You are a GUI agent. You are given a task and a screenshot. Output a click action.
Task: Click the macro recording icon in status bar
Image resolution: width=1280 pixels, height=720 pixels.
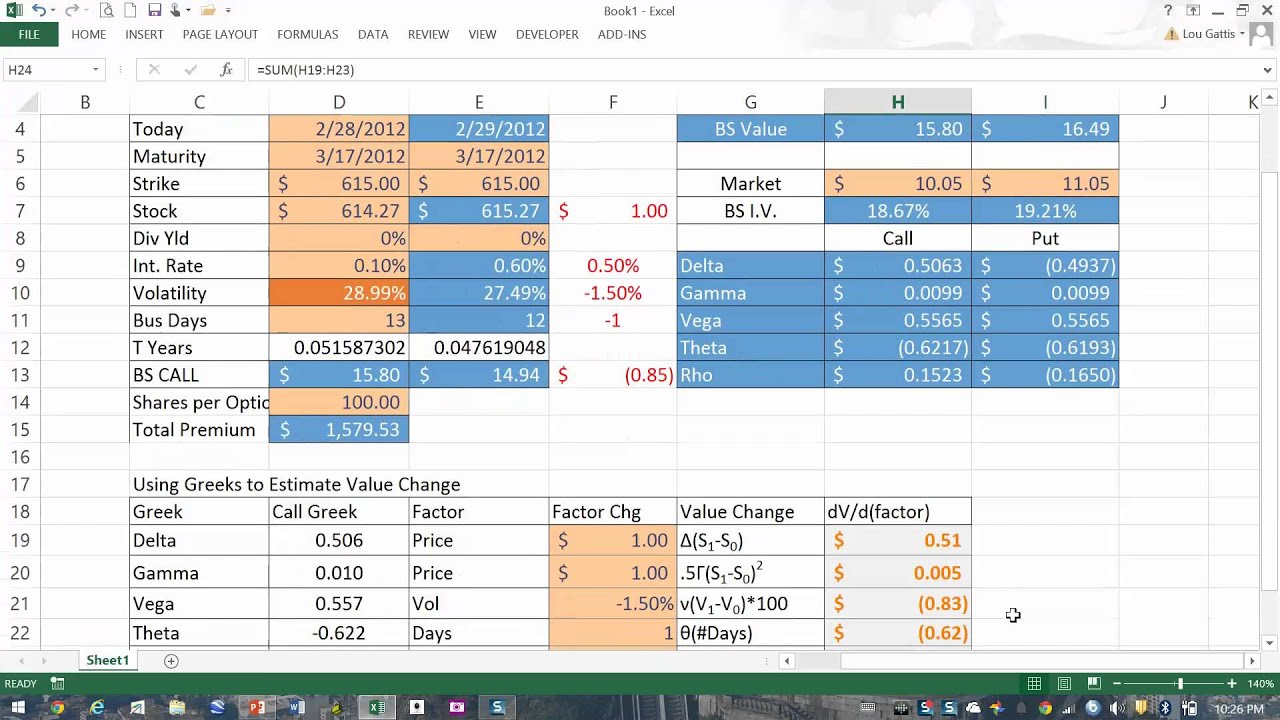point(57,684)
